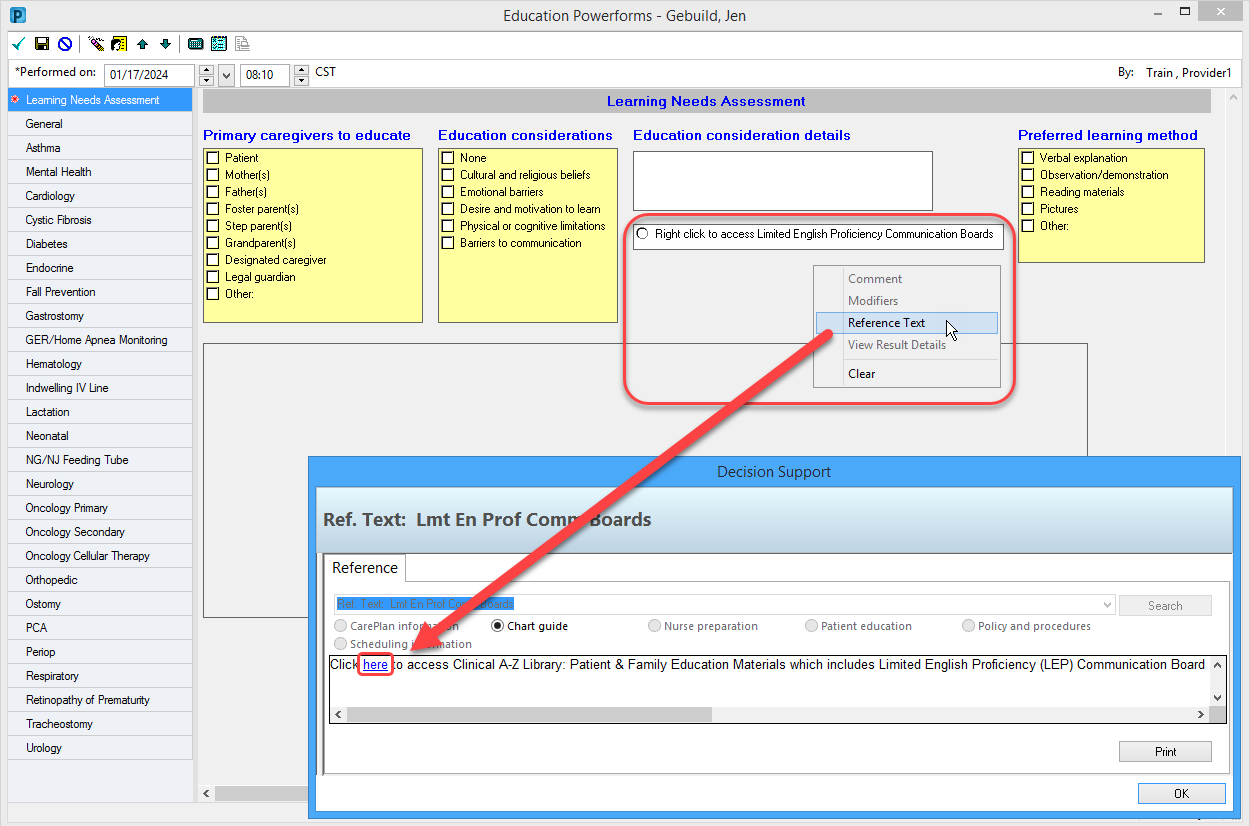Expand the Ref. Text combo box dropdown
Screen dimensions: 1250x826
tap(1106, 605)
